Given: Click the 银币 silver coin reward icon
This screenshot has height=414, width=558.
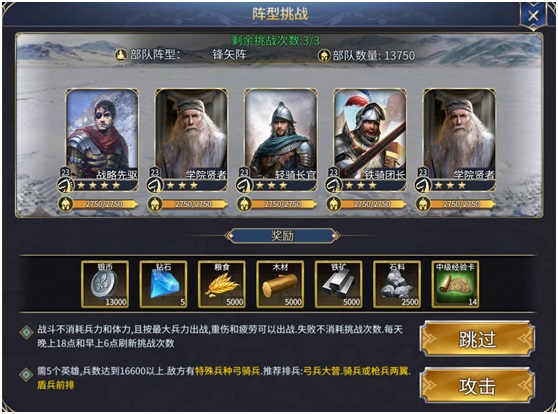Looking at the screenshot, I should (x=105, y=284).
